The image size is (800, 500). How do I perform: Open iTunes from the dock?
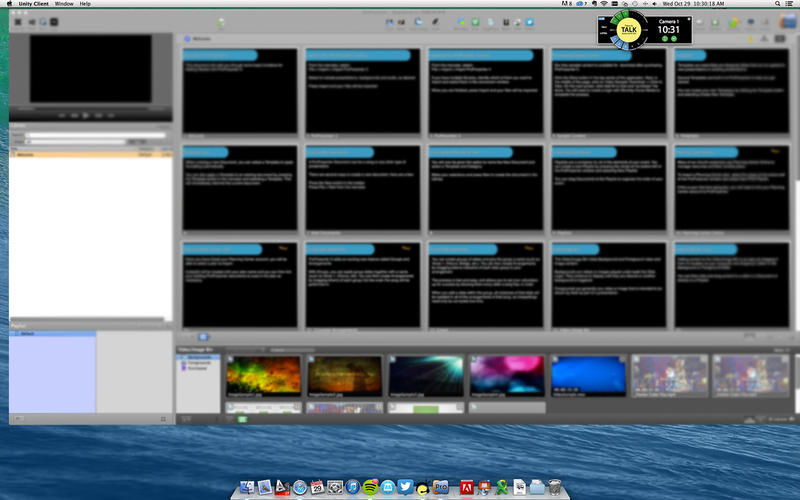(x=352, y=487)
